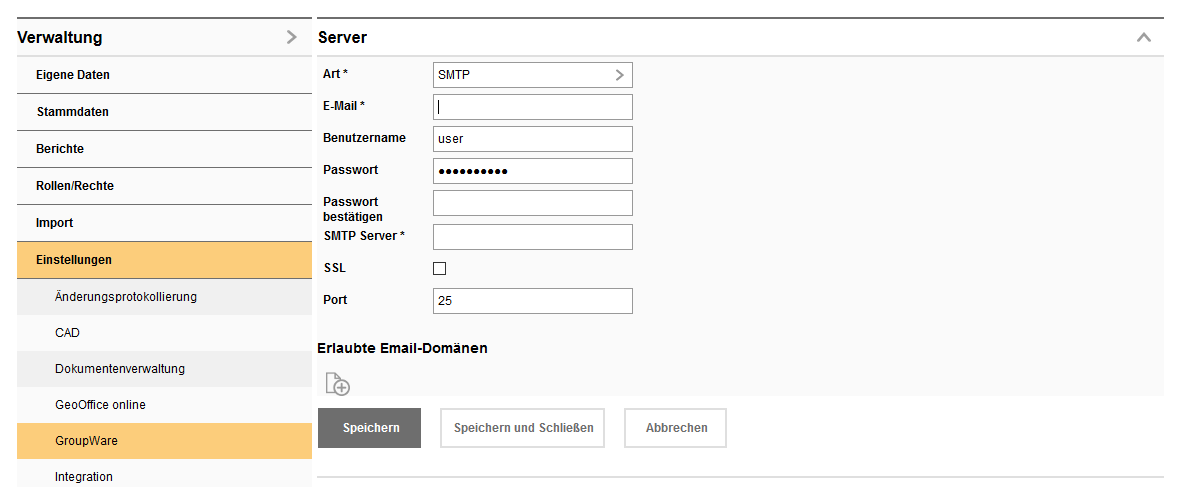Open the Änderungsprotokollierung settings
1182x487 pixels.
[126, 297]
